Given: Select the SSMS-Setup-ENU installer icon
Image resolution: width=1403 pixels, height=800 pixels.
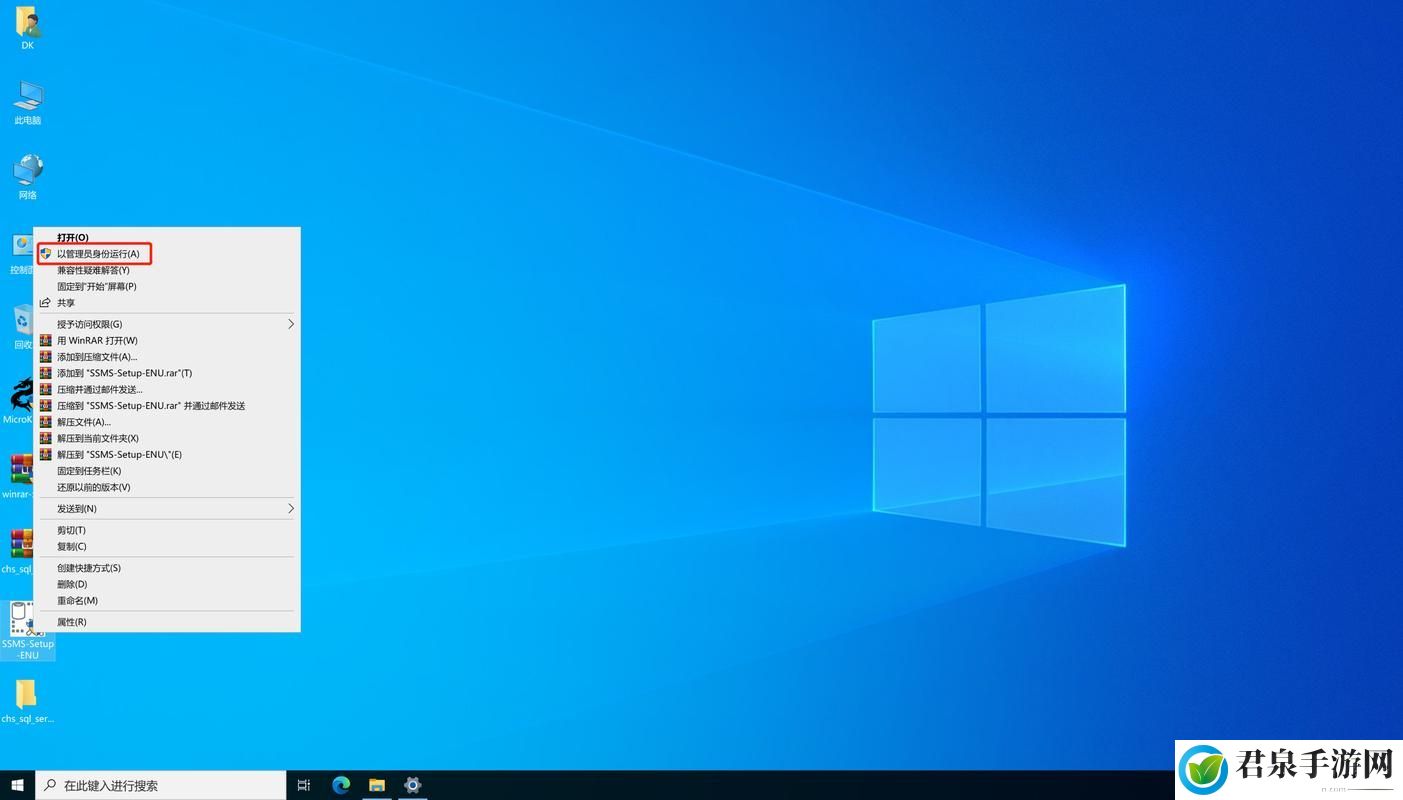Looking at the screenshot, I should pos(27,631).
